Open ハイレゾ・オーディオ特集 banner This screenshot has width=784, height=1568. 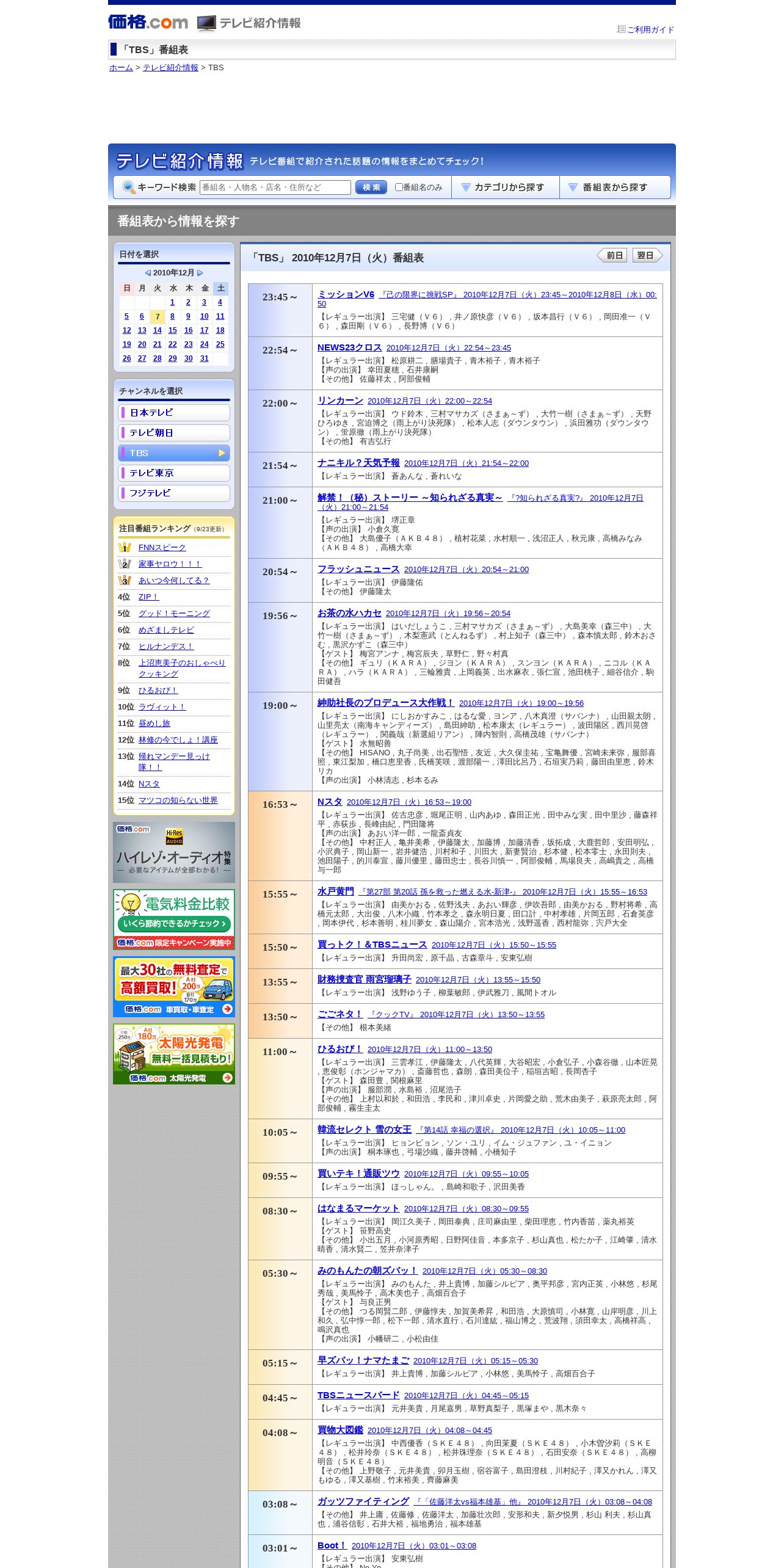[174, 852]
